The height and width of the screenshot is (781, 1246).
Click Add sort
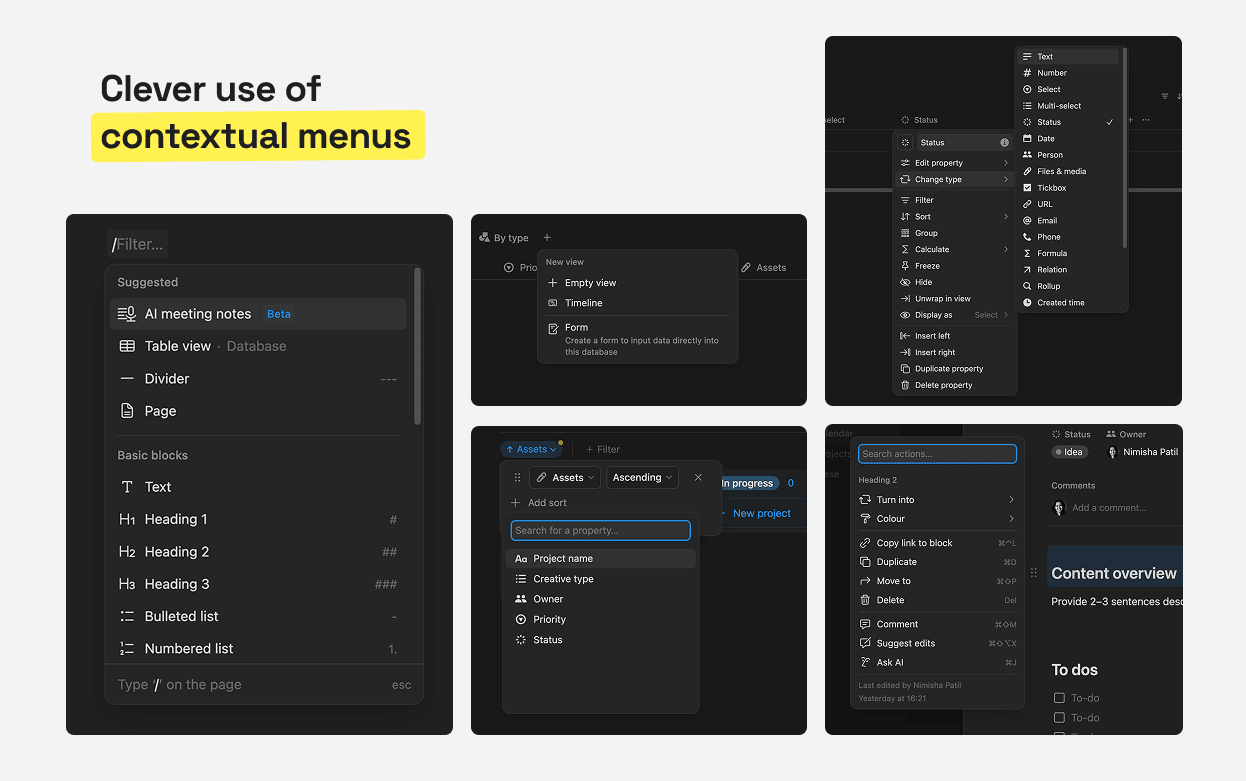point(539,503)
